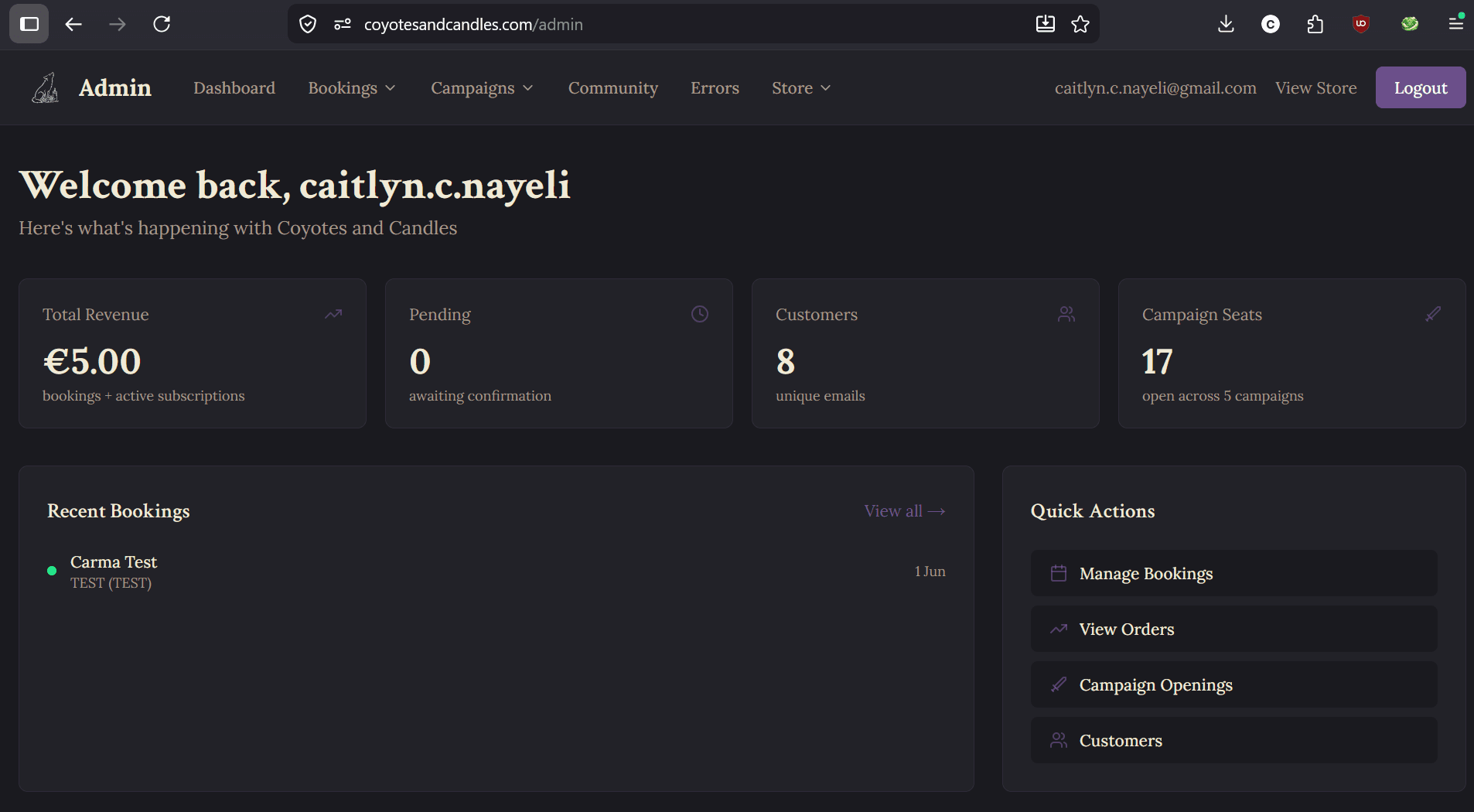Click the browser forward arrow
Viewport: 1474px width, 812px height.
tap(118, 24)
